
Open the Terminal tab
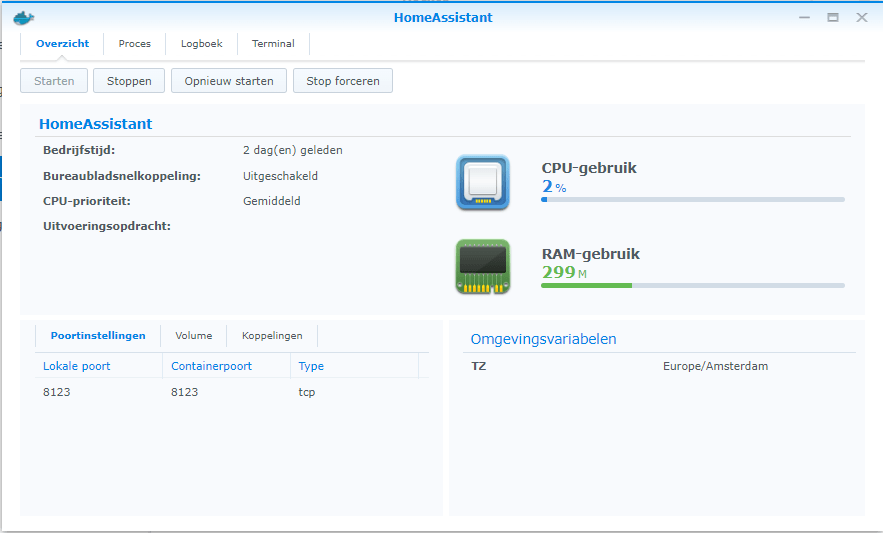click(x=273, y=43)
